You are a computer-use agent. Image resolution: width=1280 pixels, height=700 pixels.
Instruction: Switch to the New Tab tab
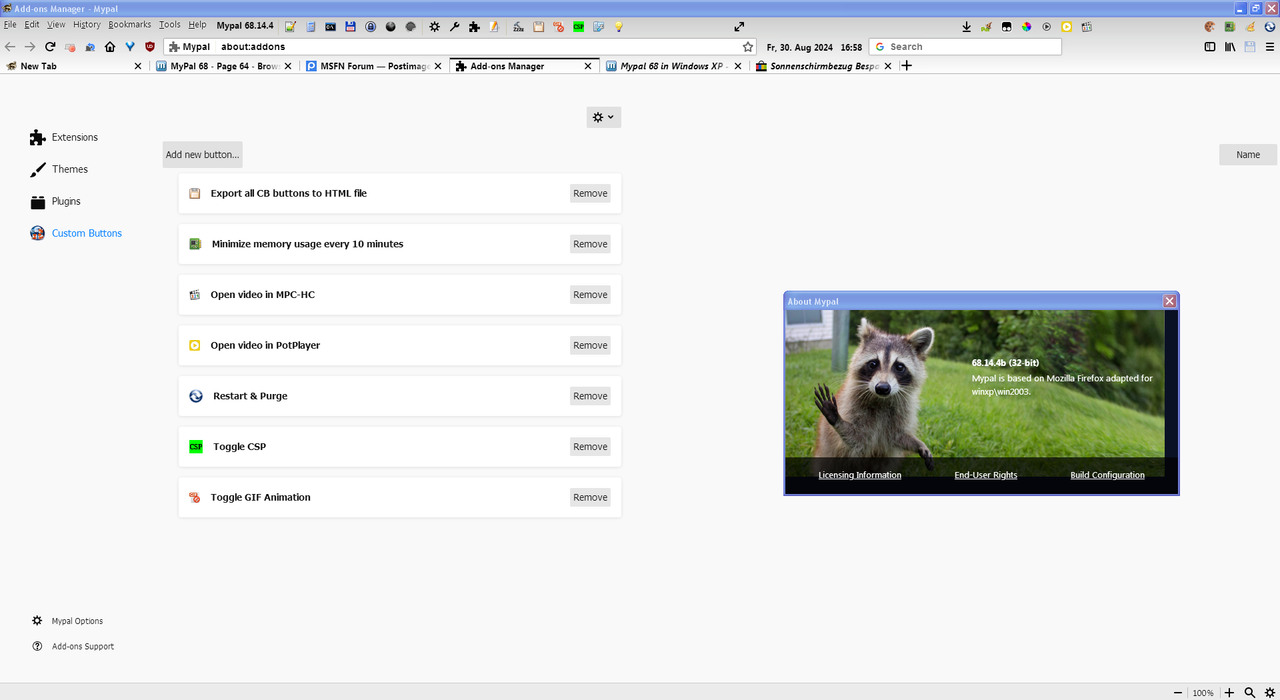pos(75,66)
